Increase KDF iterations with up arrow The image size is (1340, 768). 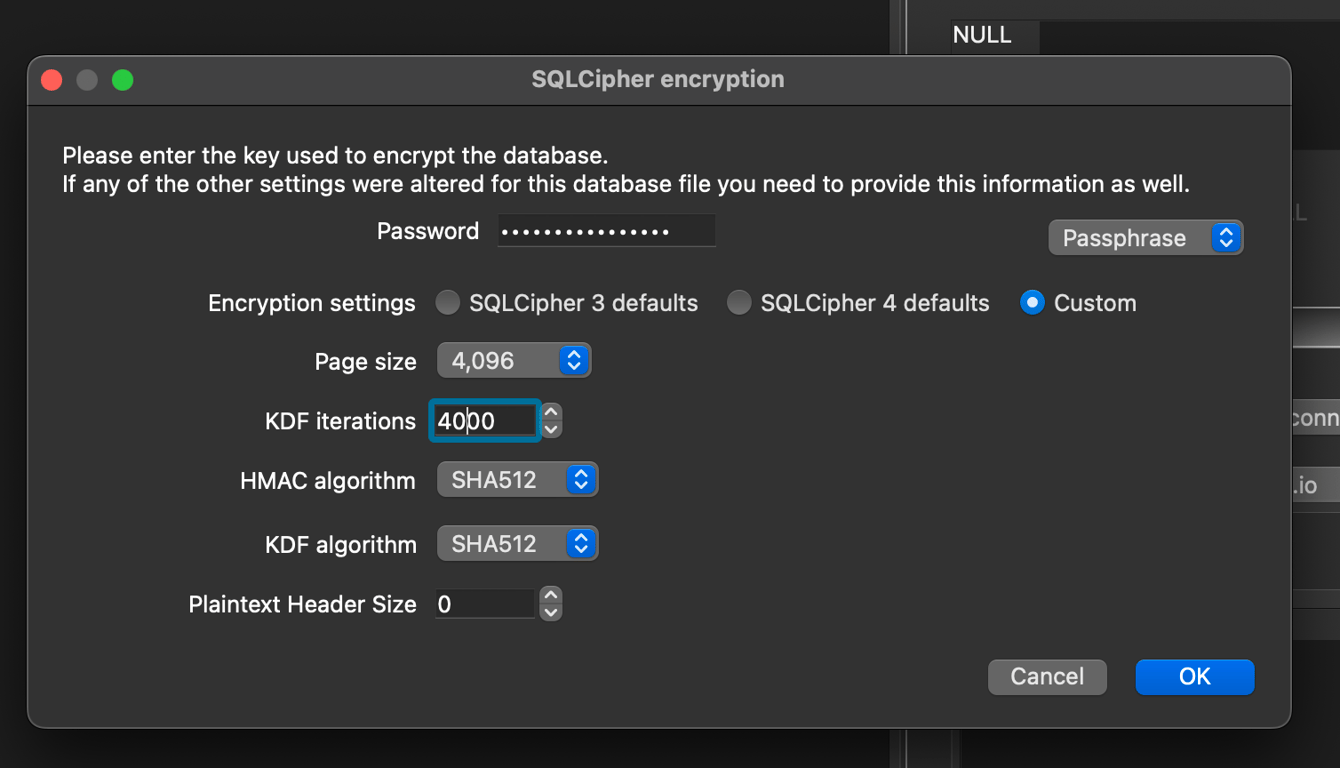point(551,412)
